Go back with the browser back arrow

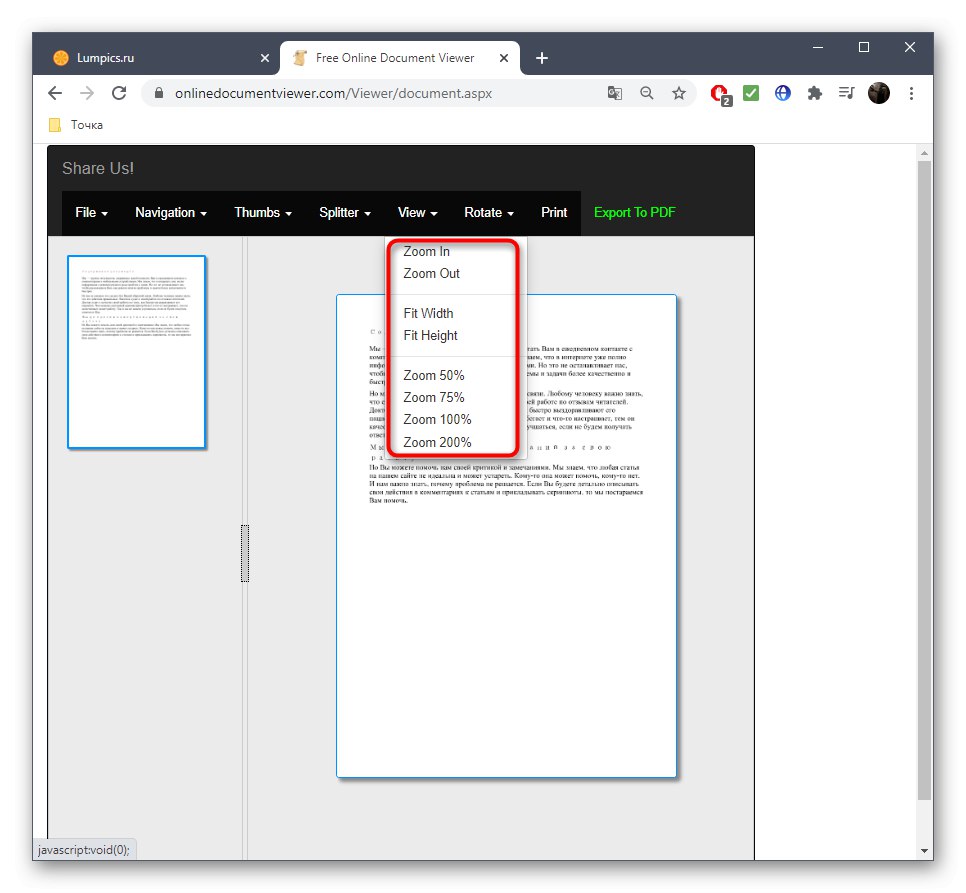coord(55,93)
